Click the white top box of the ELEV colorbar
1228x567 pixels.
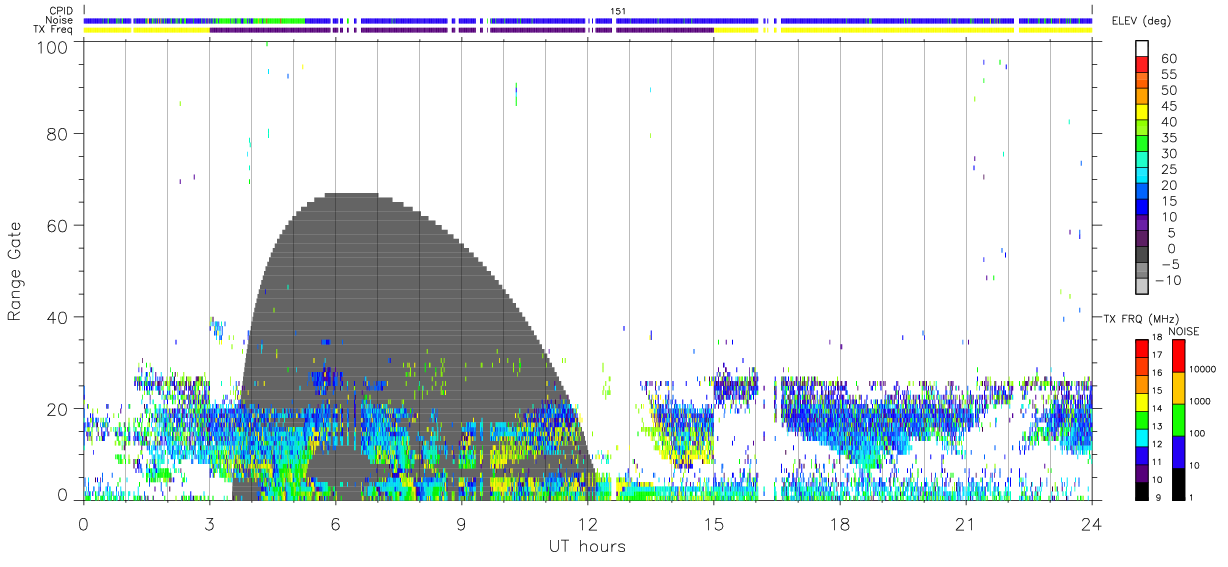[x=1142, y=50]
